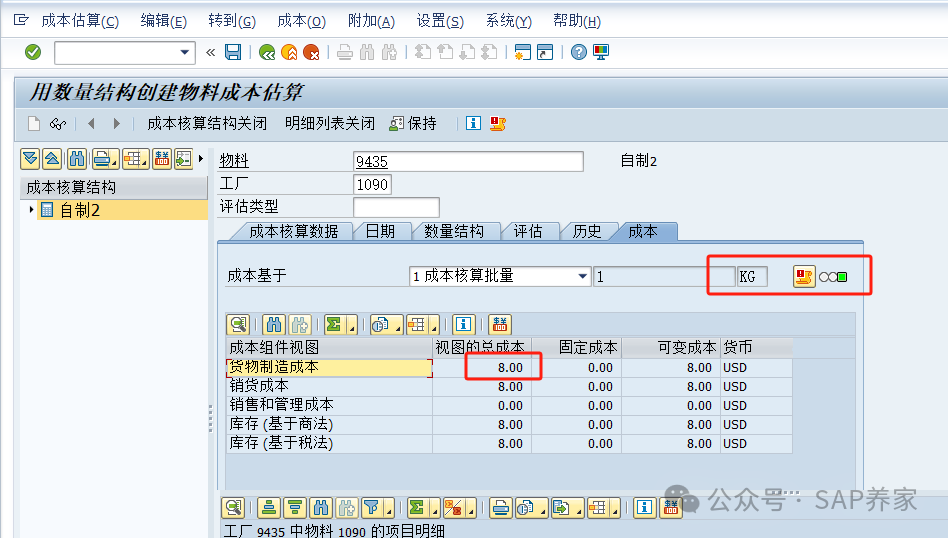
Task: Click the green Back arrow icon
Action: click(267, 53)
